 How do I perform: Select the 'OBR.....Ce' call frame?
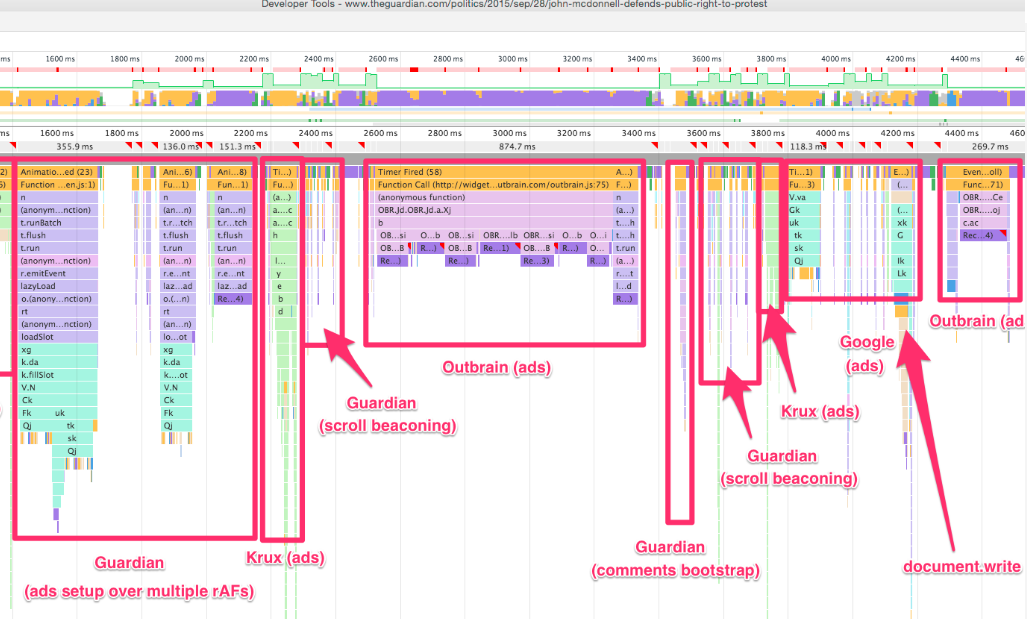(983, 197)
